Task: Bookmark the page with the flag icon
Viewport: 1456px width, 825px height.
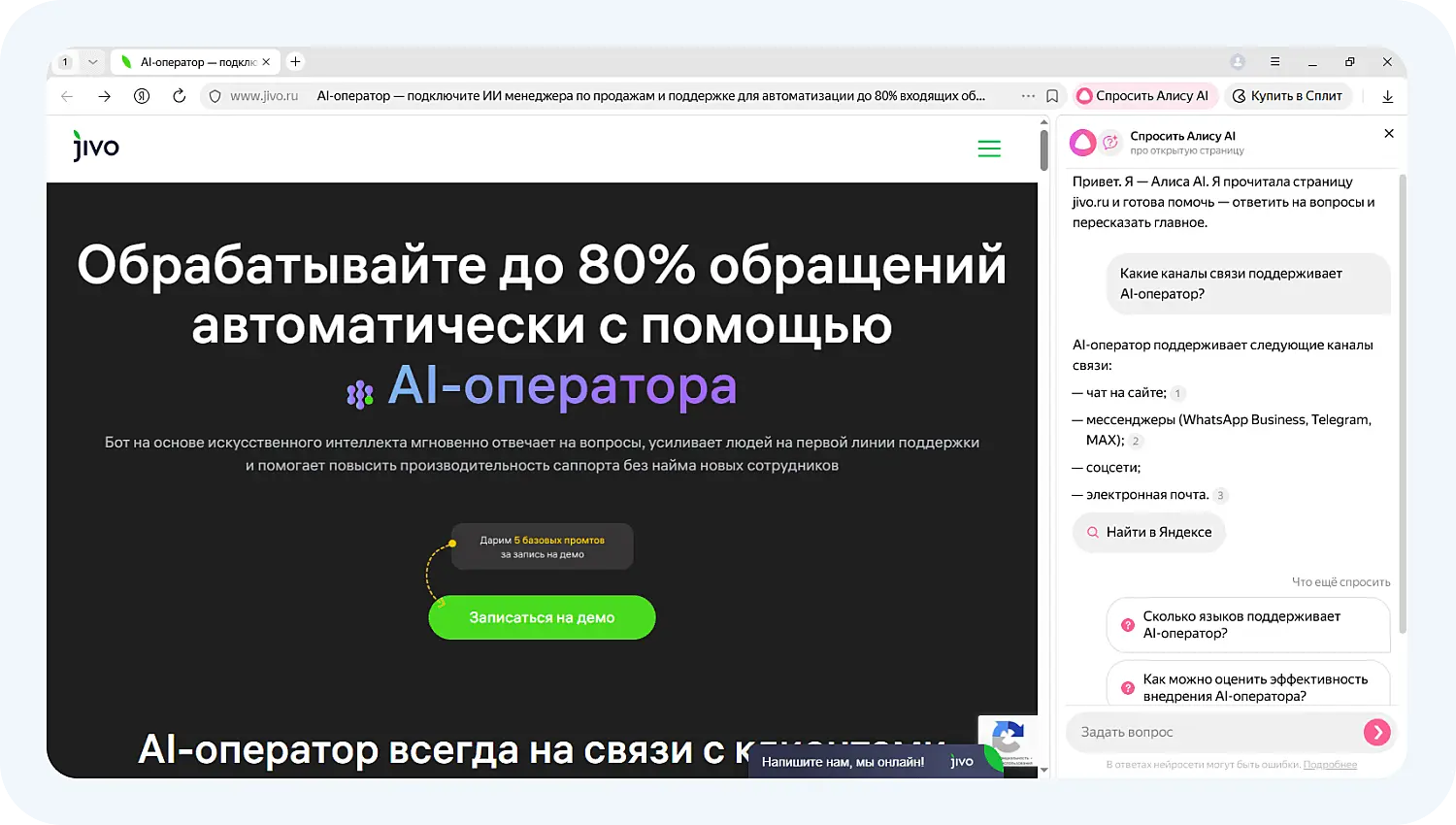Action: click(x=1052, y=96)
